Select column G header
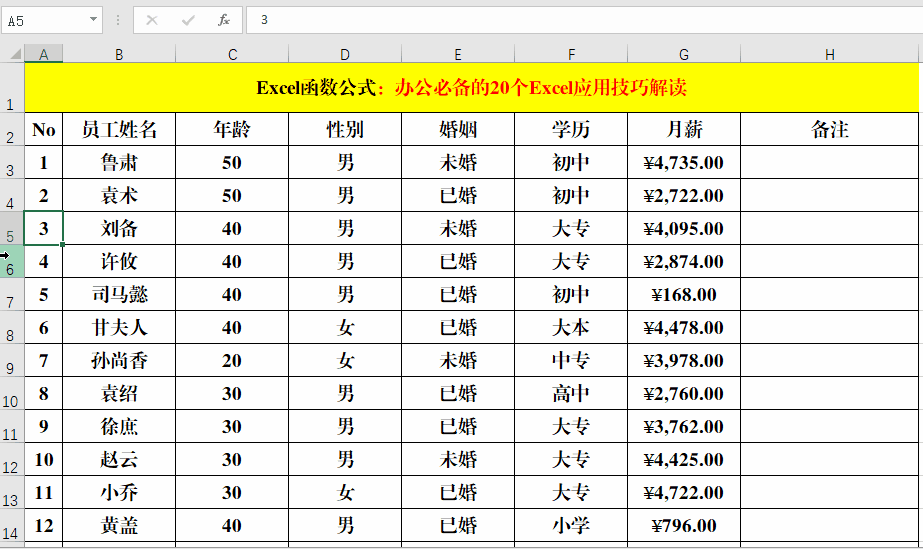 684,55
